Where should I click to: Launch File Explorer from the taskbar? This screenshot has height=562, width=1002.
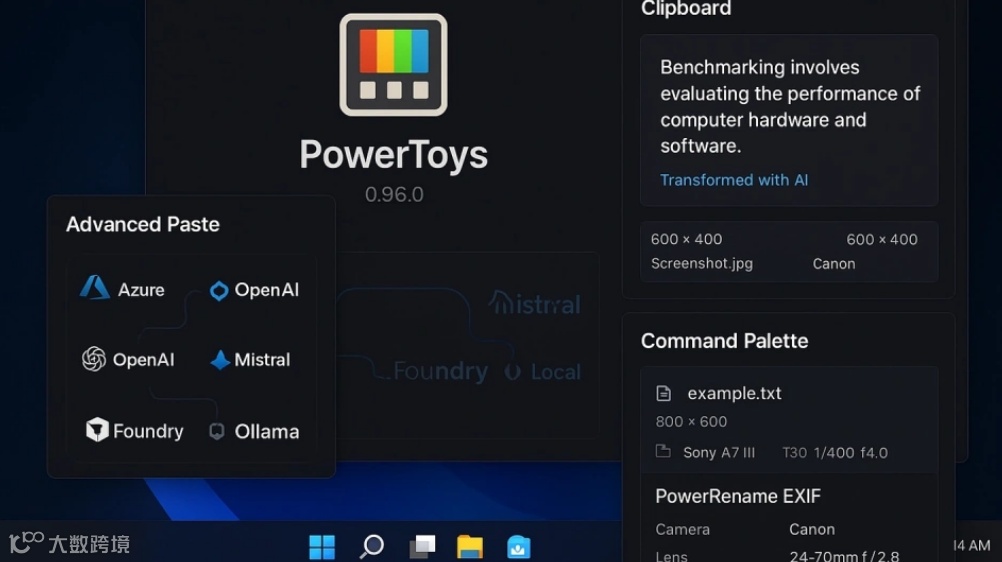[470, 547]
